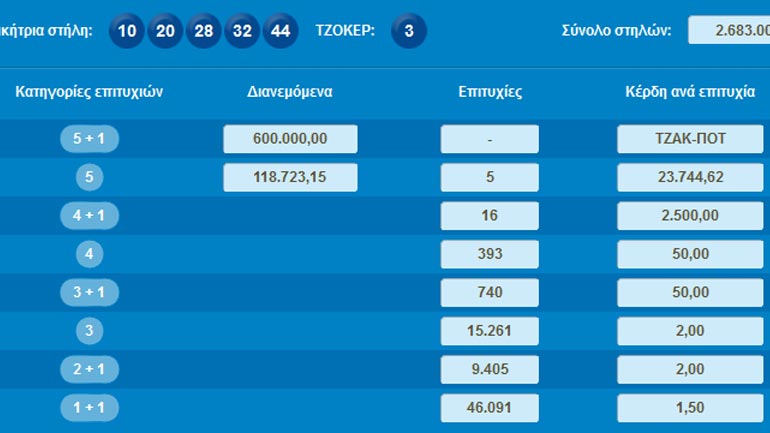The height and width of the screenshot is (433, 770).
Task: Click the Σύνολο στηλών: label
Action: [x=616, y=30]
